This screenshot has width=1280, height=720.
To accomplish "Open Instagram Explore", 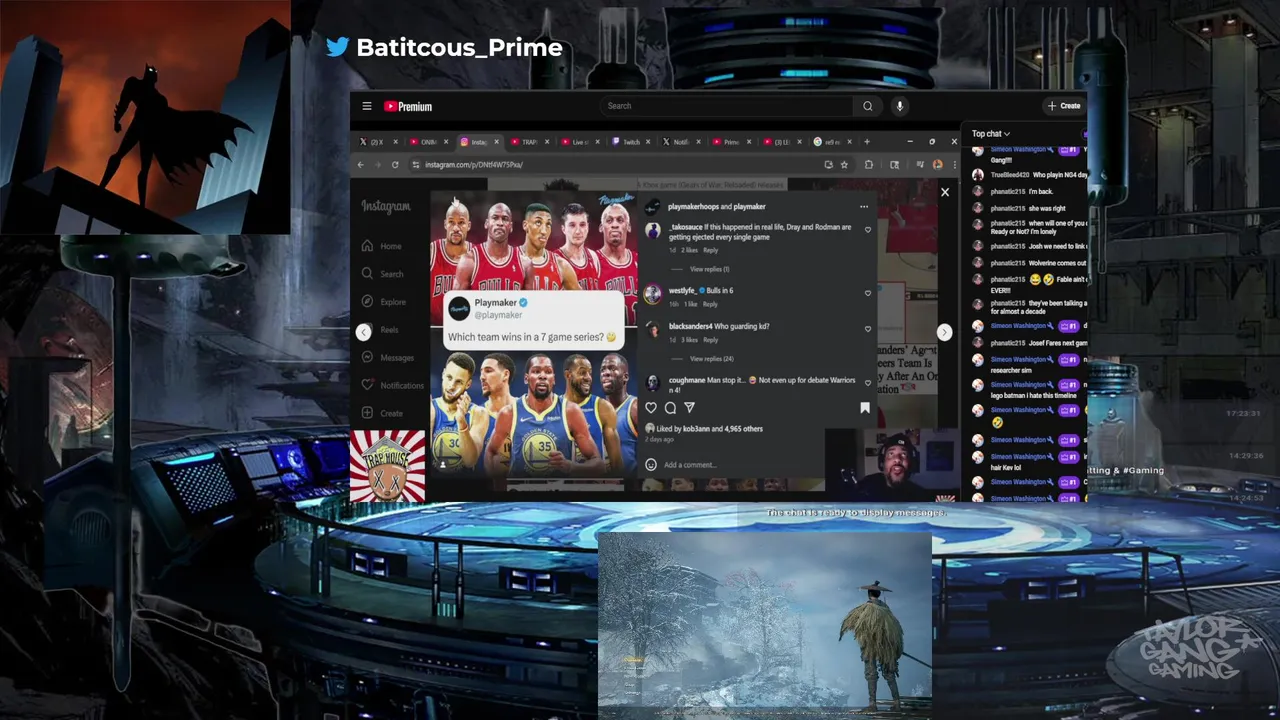I will (384, 302).
